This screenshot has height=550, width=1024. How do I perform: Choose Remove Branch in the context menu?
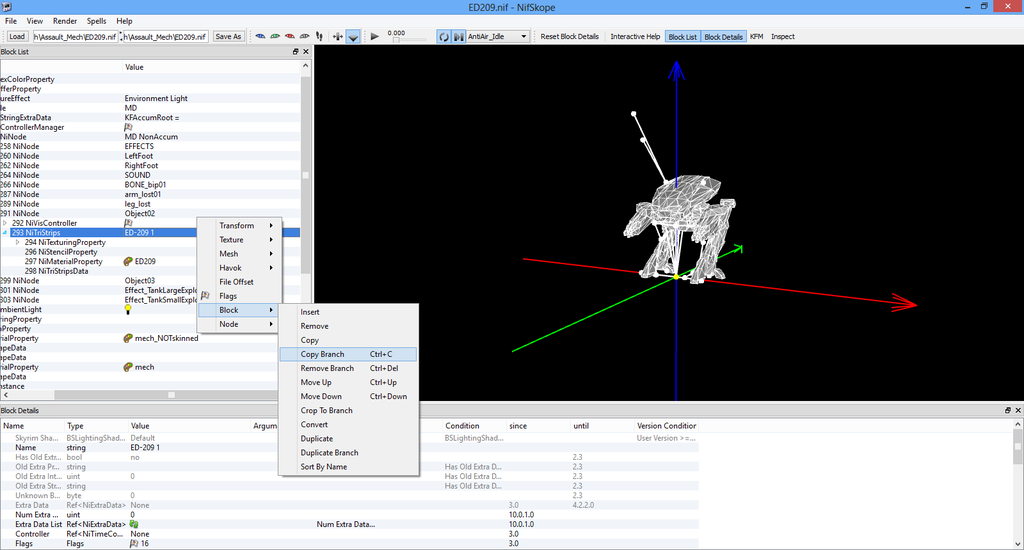(348, 368)
